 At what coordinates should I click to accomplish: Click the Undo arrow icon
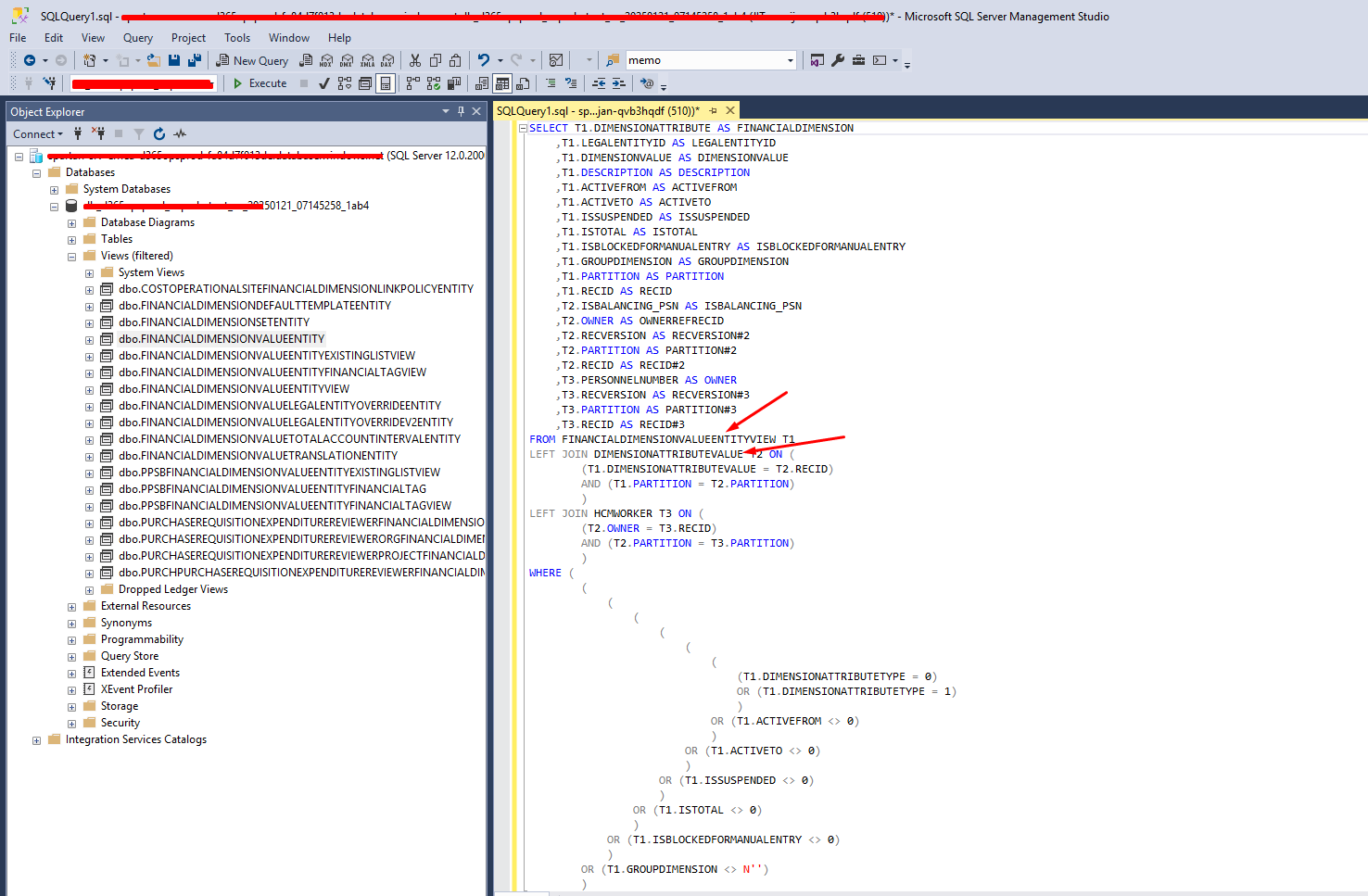coord(483,60)
